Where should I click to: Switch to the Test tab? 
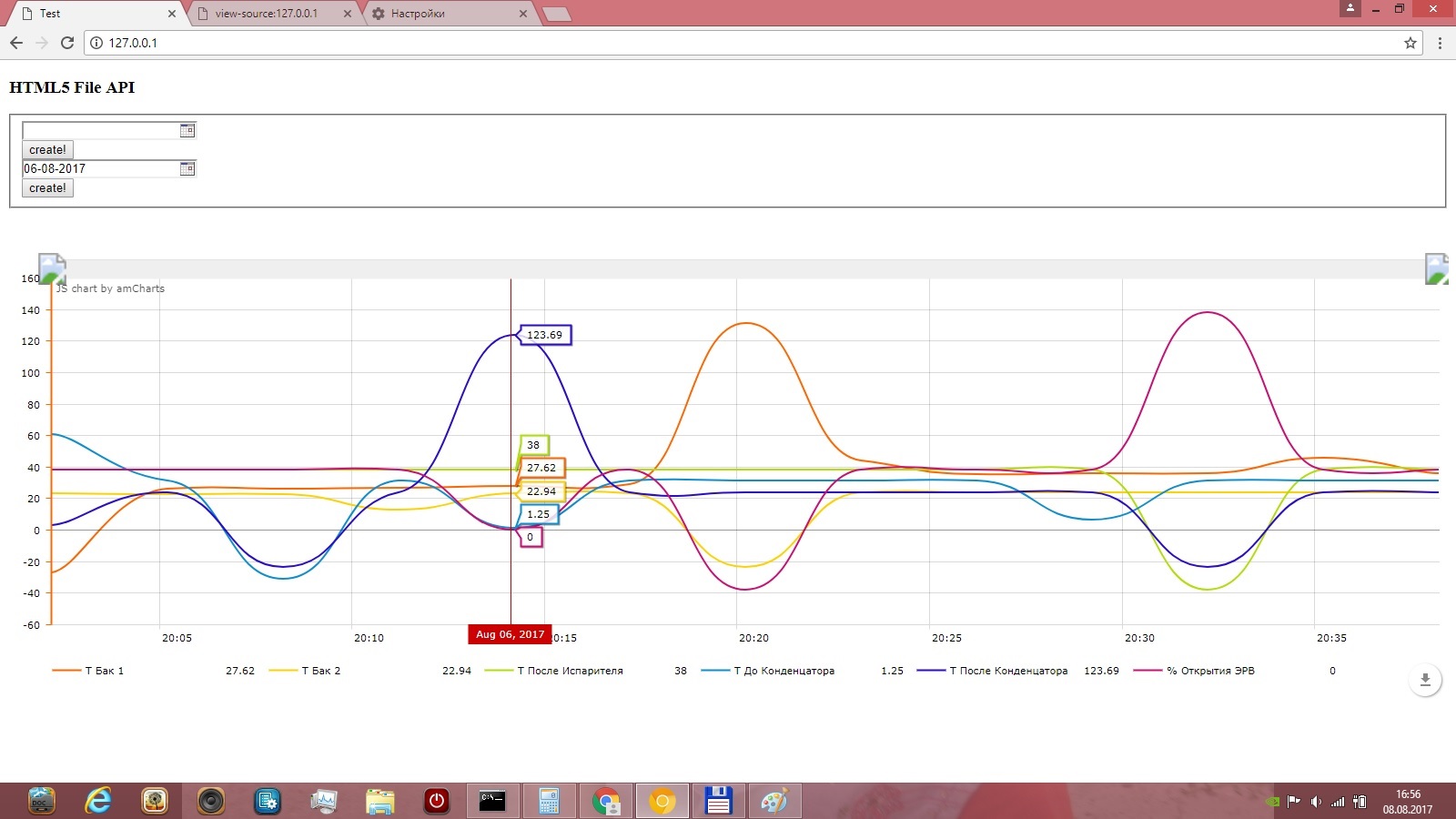pyautogui.click(x=96, y=14)
